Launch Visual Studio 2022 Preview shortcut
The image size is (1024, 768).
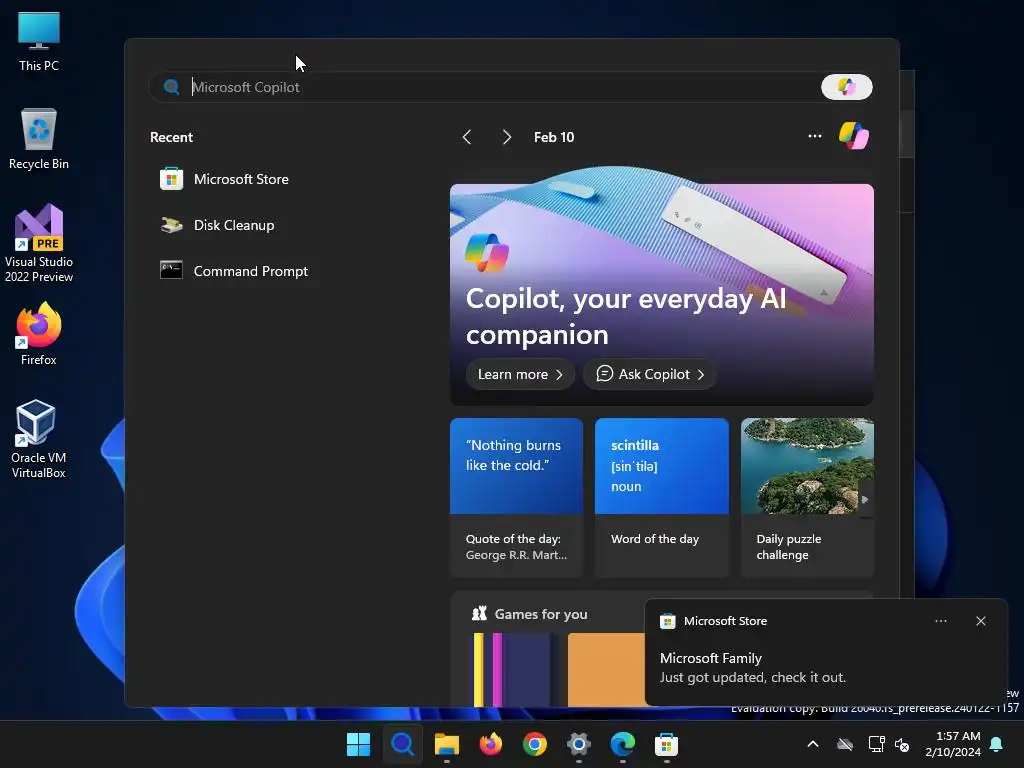tap(39, 244)
